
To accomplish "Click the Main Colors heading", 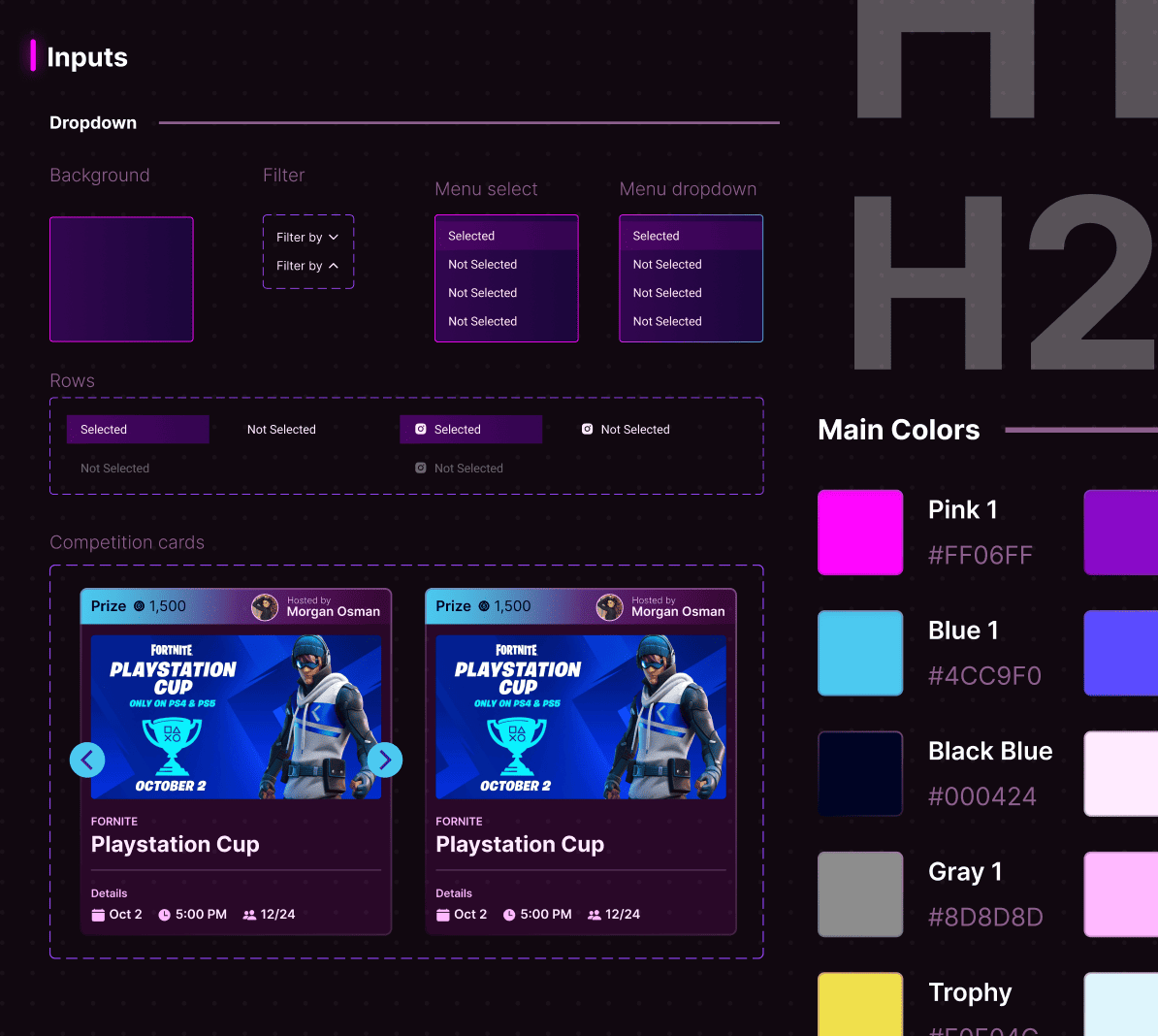I will click(x=899, y=430).
